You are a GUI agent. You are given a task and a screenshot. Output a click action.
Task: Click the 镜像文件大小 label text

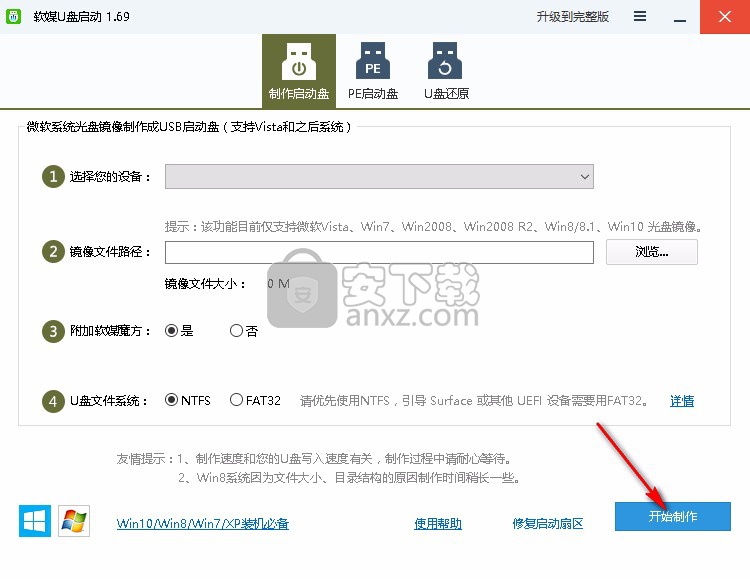(205, 284)
